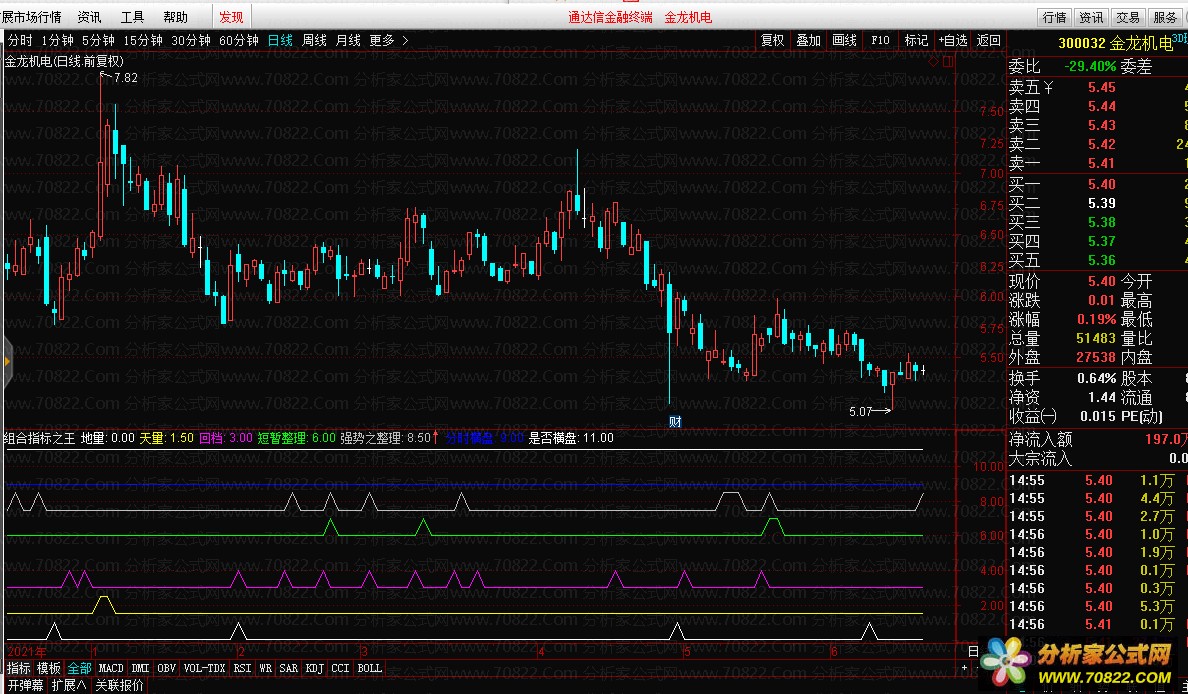Click the top-right 交易 button

[1127, 17]
